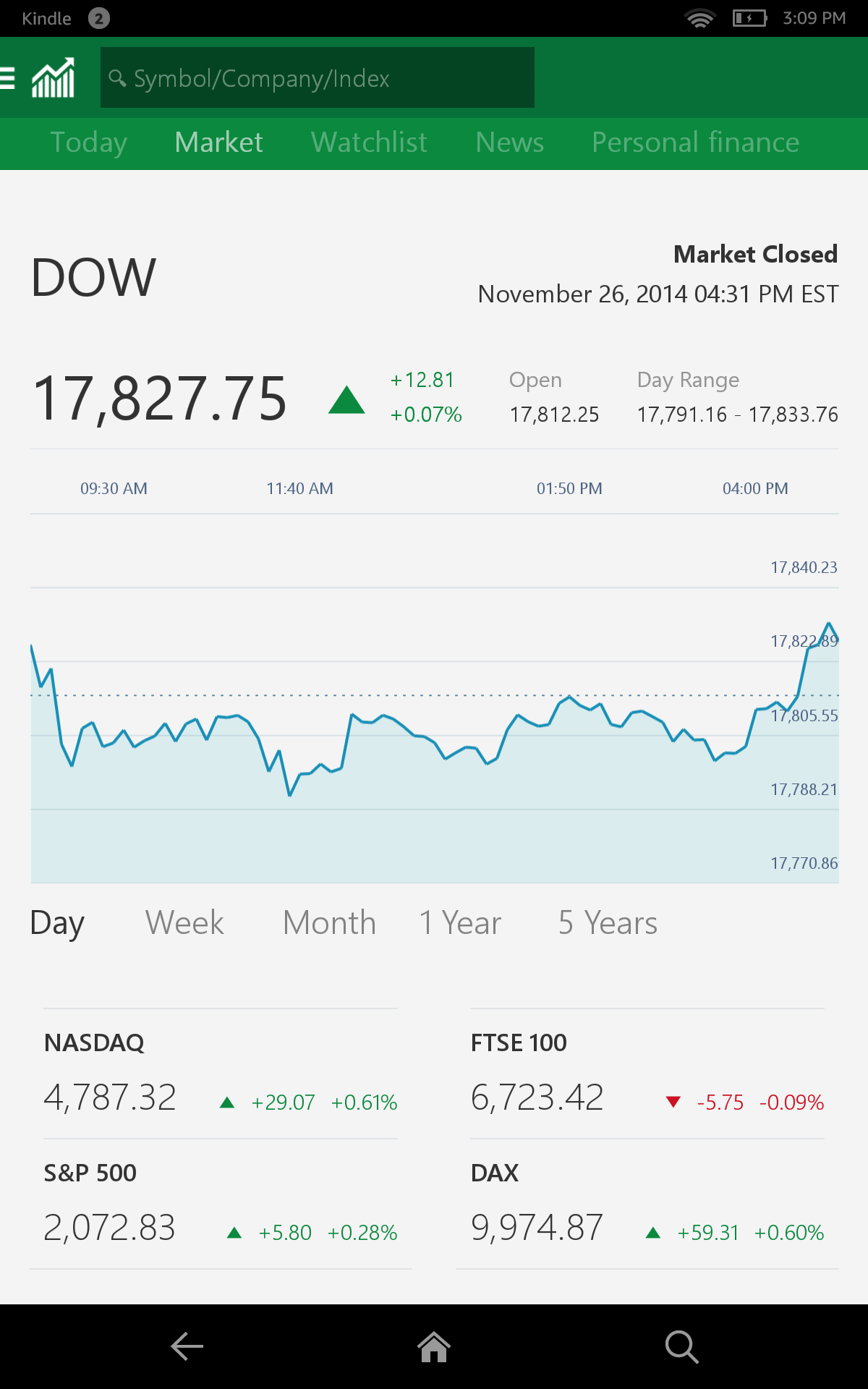868x1389 pixels.
Task: Tap the system back arrow
Action: tap(187, 1346)
